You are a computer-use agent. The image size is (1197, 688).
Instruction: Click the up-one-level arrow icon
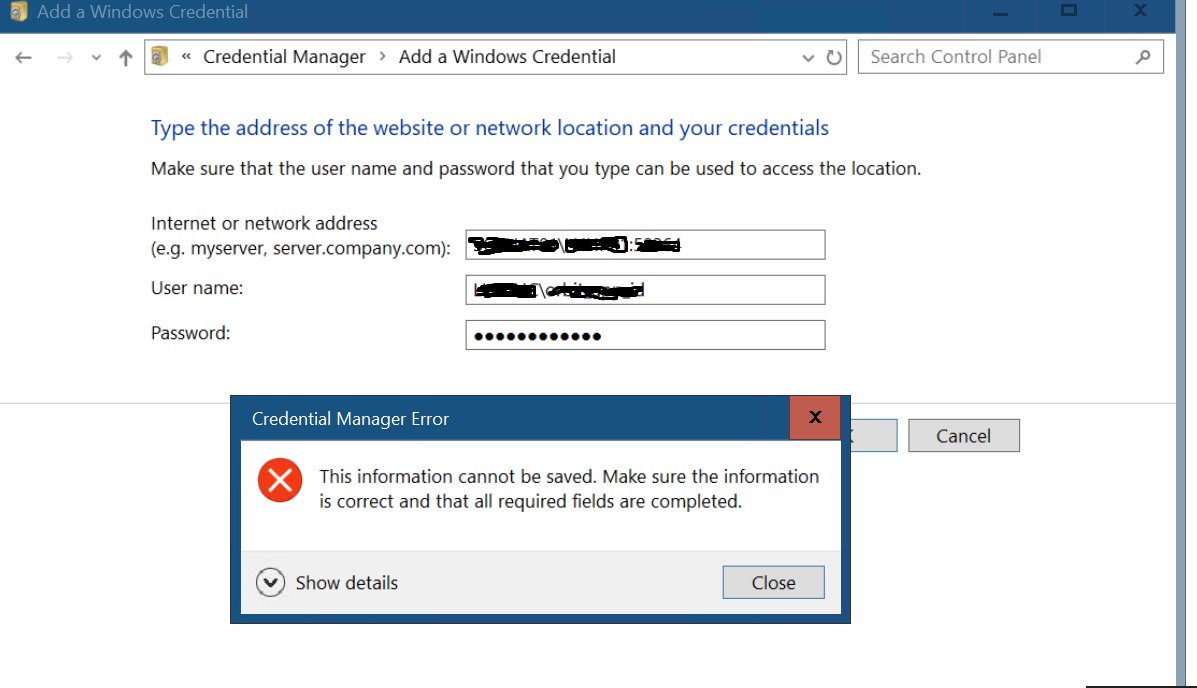point(123,57)
